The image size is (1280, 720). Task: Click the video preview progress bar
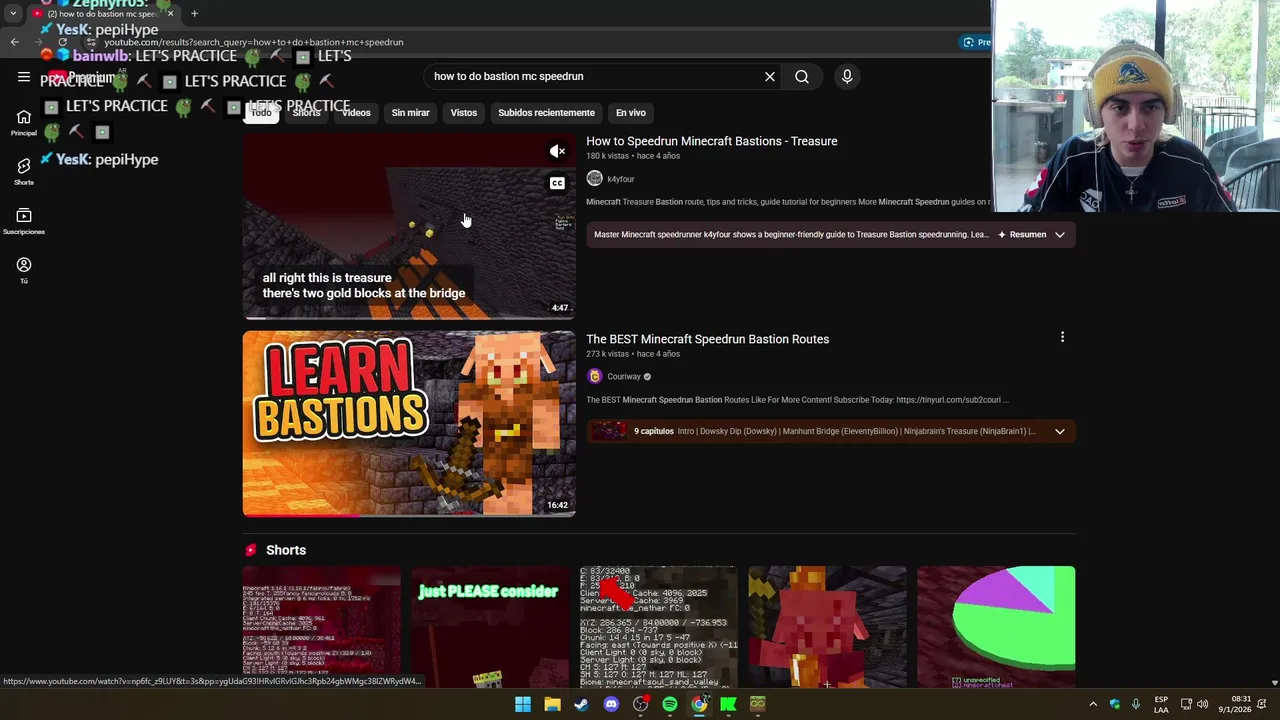tap(409, 318)
